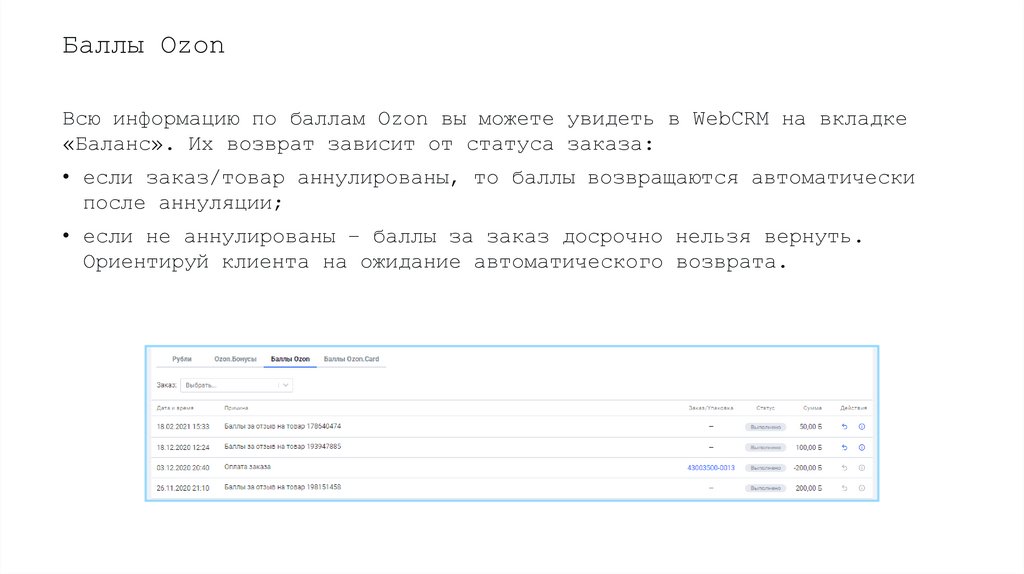The width and height of the screenshot is (1024, 574).
Task: Click the 'Заказ/Упаковка' column header
Action: point(711,408)
